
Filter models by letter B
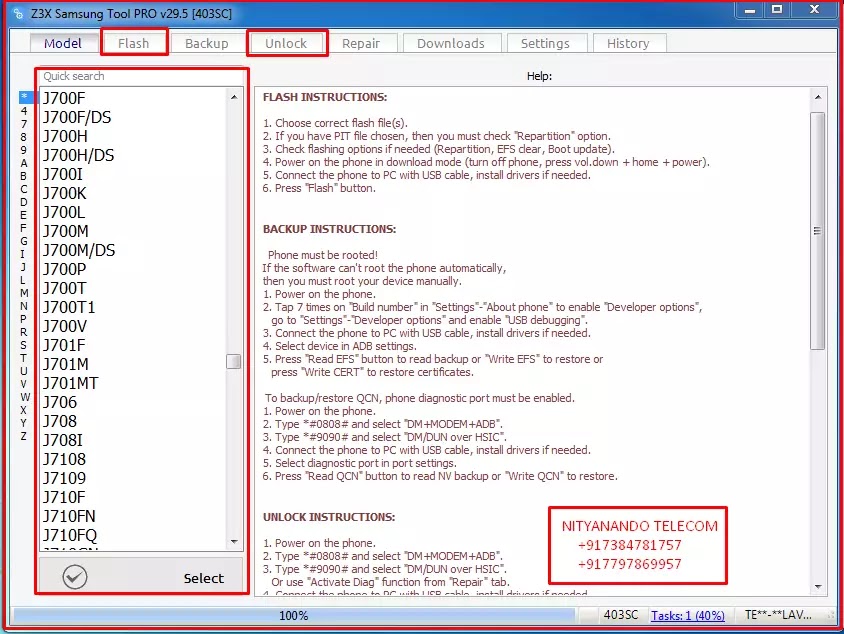[24, 176]
